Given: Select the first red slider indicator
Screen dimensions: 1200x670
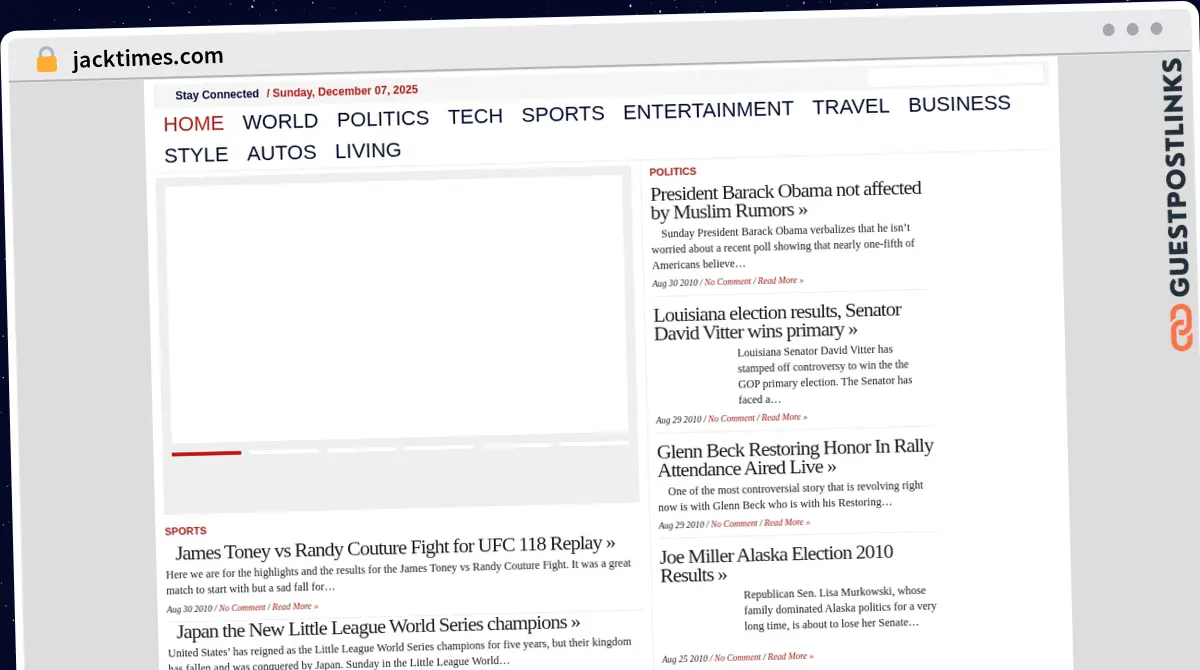Looking at the screenshot, I should tap(206, 453).
